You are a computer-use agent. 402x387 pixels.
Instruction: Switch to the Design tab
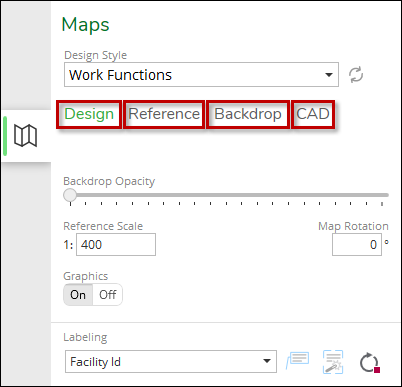pyautogui.click(x=89, y=114)
